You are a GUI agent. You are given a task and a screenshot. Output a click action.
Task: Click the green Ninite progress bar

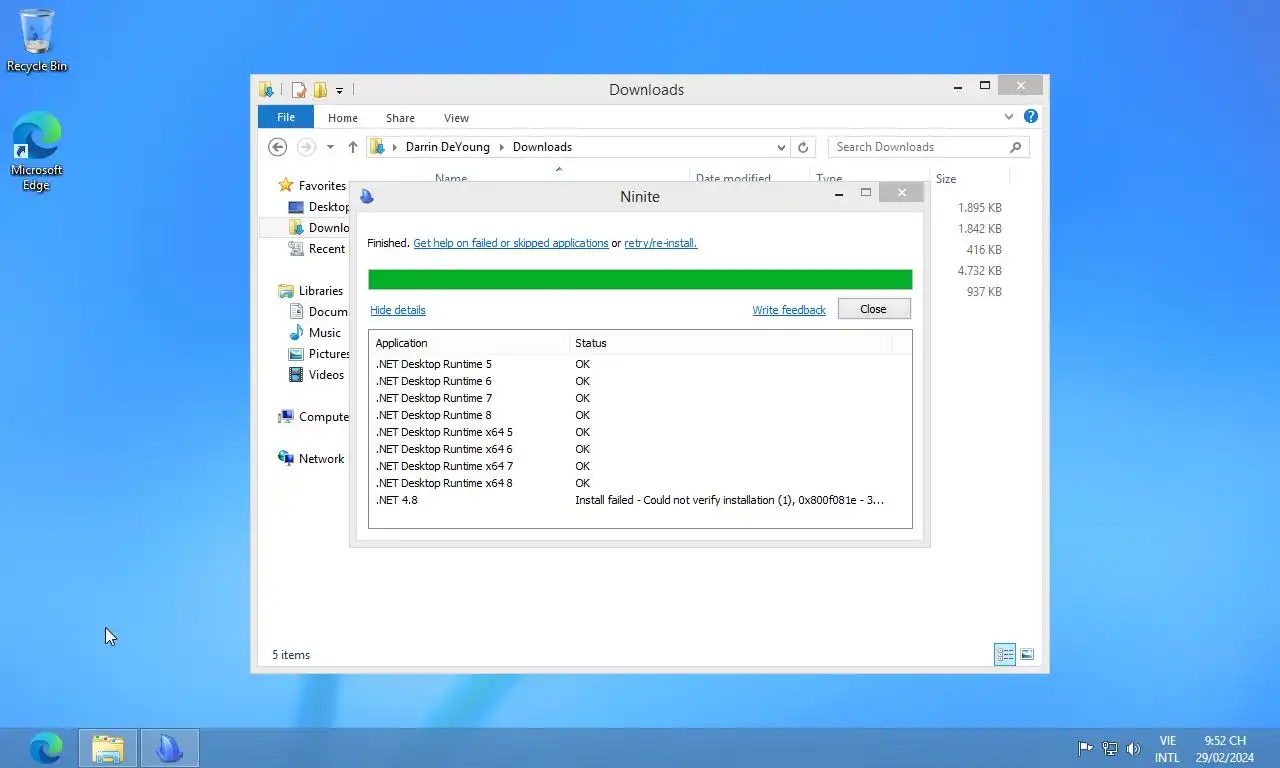point(640,279)
